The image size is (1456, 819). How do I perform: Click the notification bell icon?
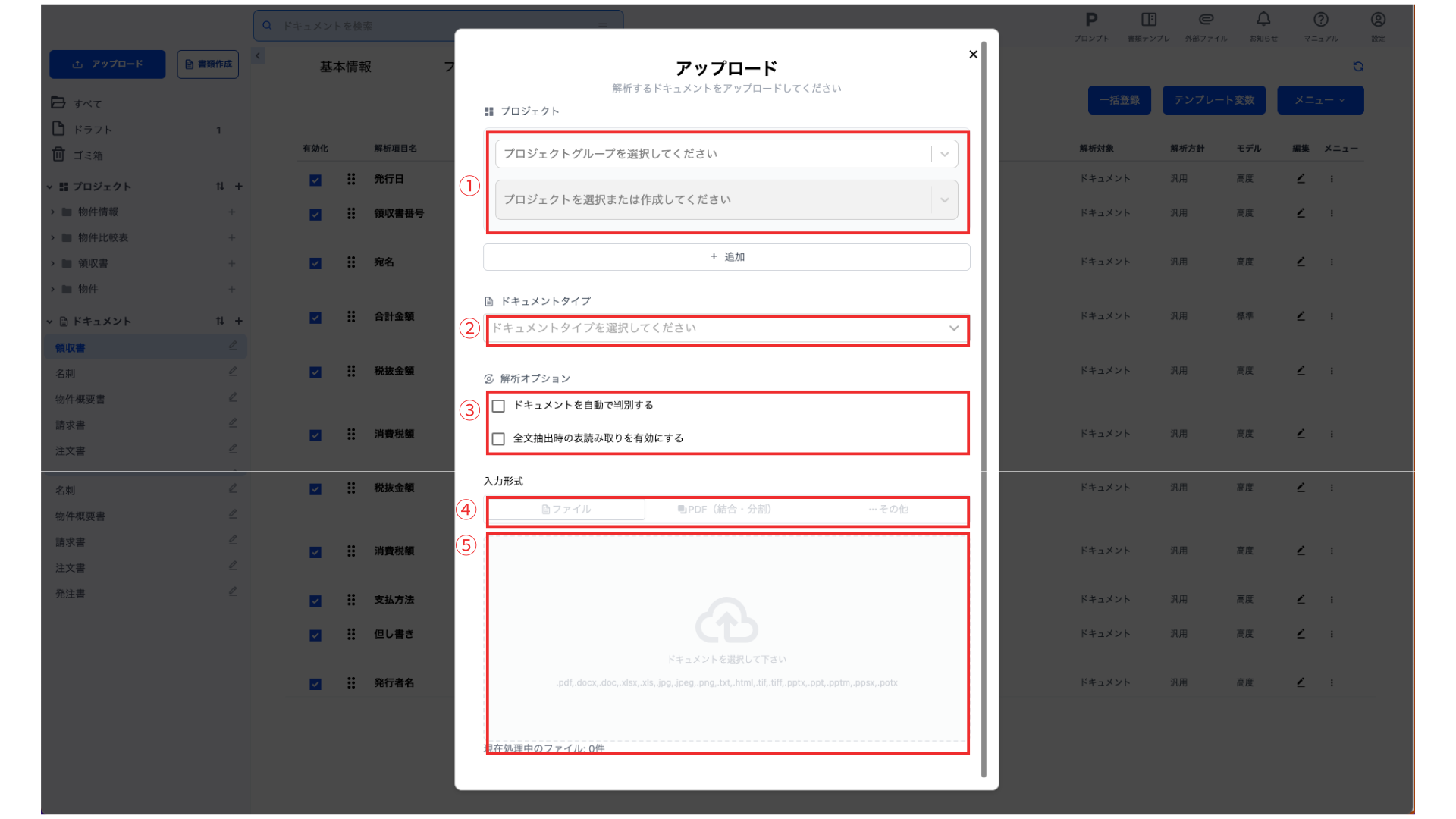[1263, 20]
